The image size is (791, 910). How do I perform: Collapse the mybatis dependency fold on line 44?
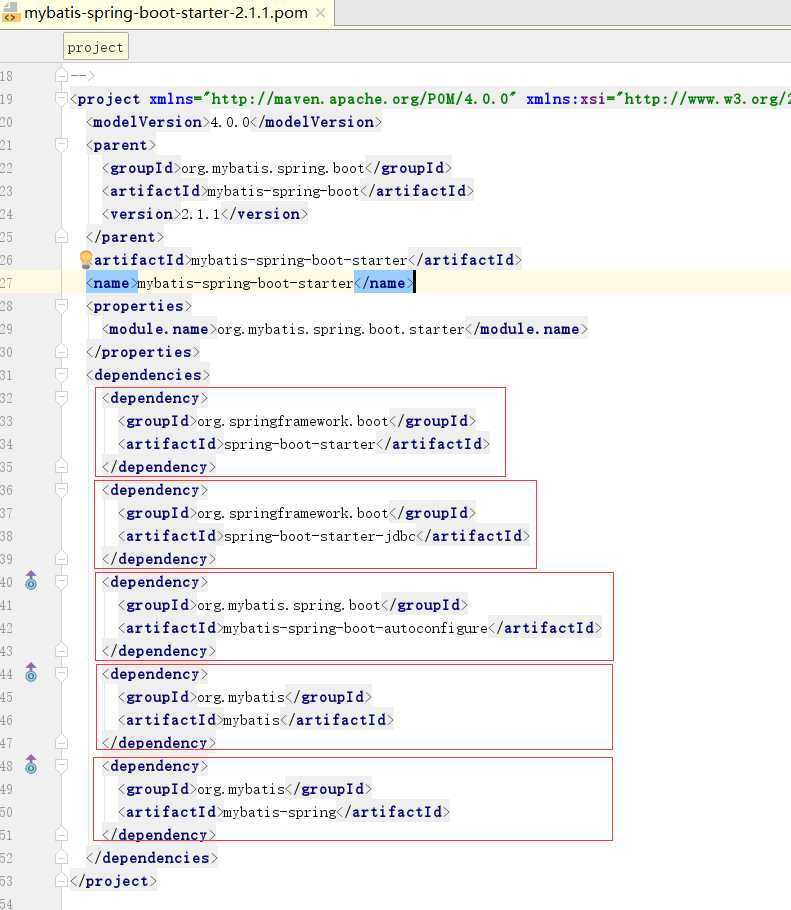[x=62, y=673]
